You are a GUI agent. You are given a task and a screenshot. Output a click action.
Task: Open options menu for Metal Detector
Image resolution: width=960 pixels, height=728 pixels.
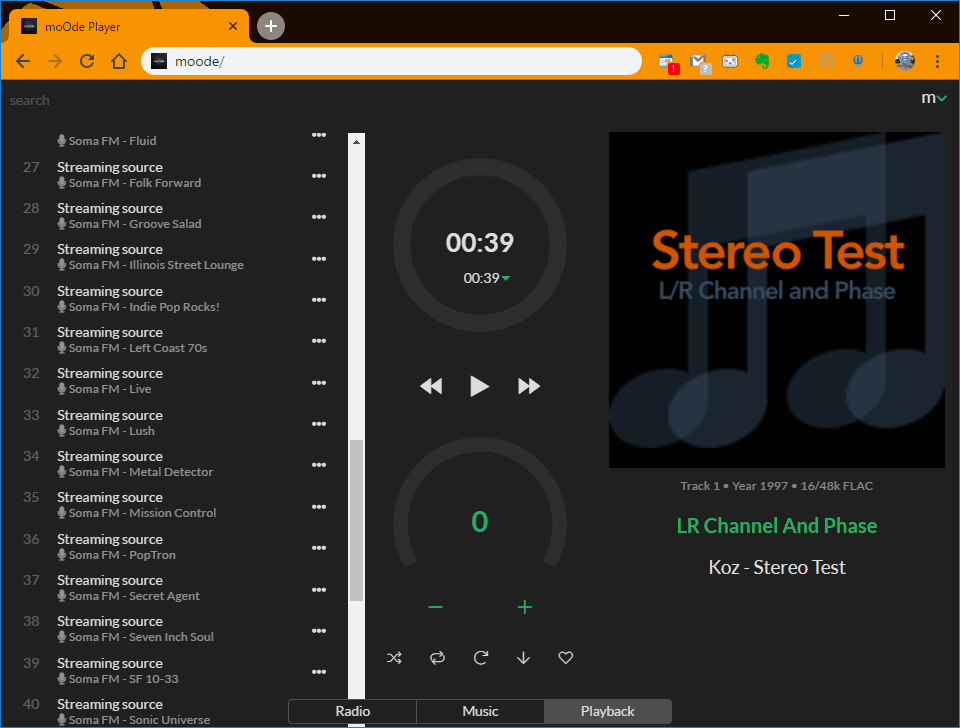click(x=319, y=465)
